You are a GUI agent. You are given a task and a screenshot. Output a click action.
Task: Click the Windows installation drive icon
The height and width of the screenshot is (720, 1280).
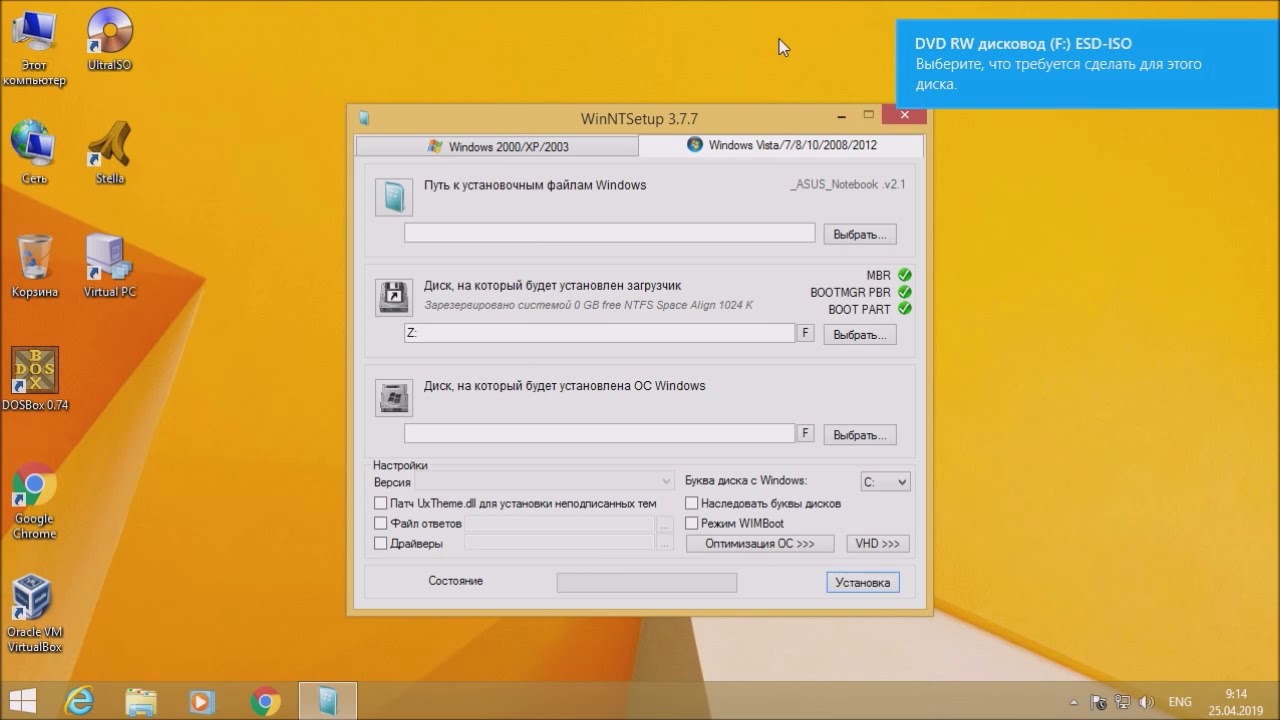(x=394, y=397)
